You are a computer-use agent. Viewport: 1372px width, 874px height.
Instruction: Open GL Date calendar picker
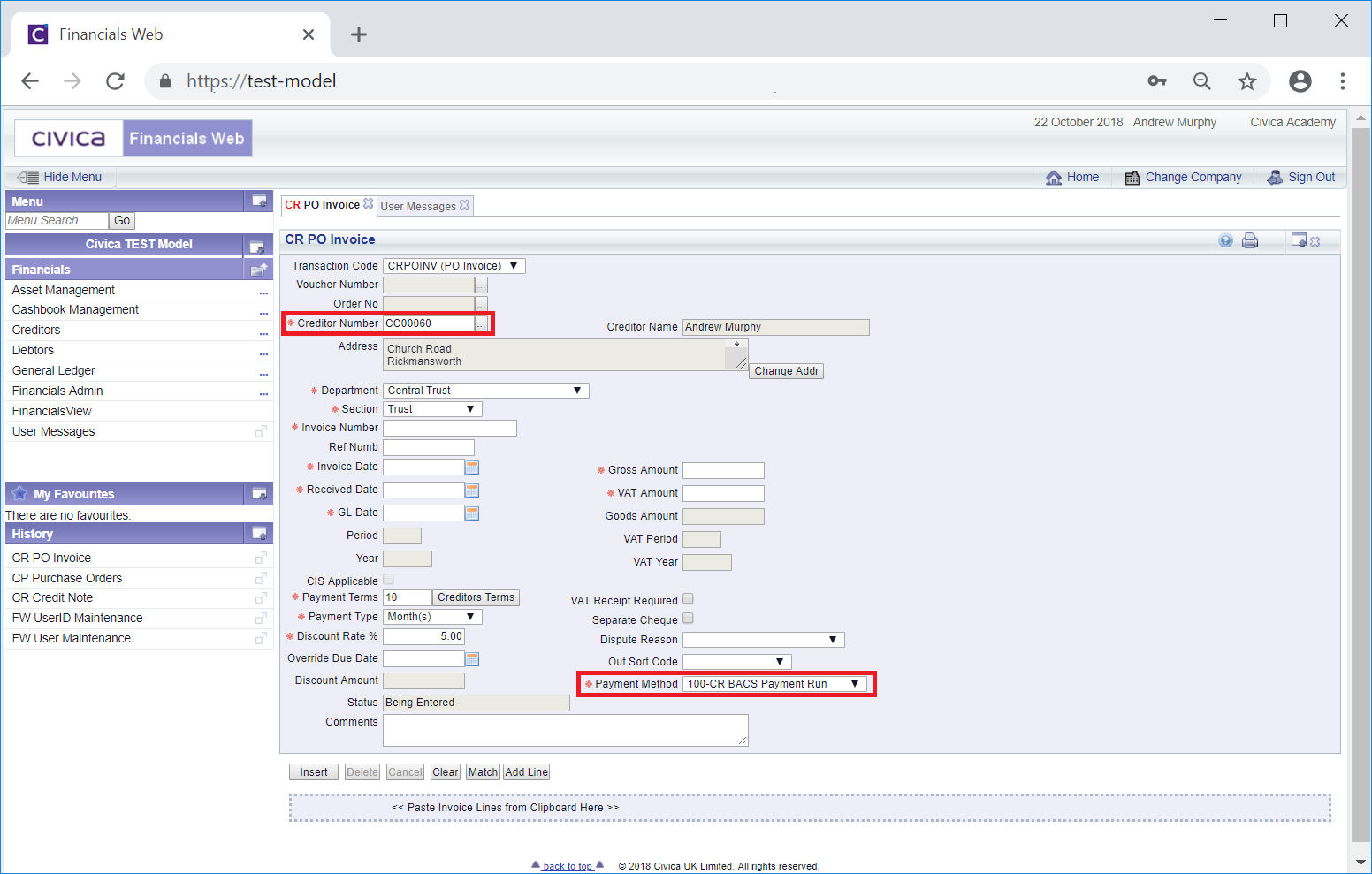pos(472,513)
